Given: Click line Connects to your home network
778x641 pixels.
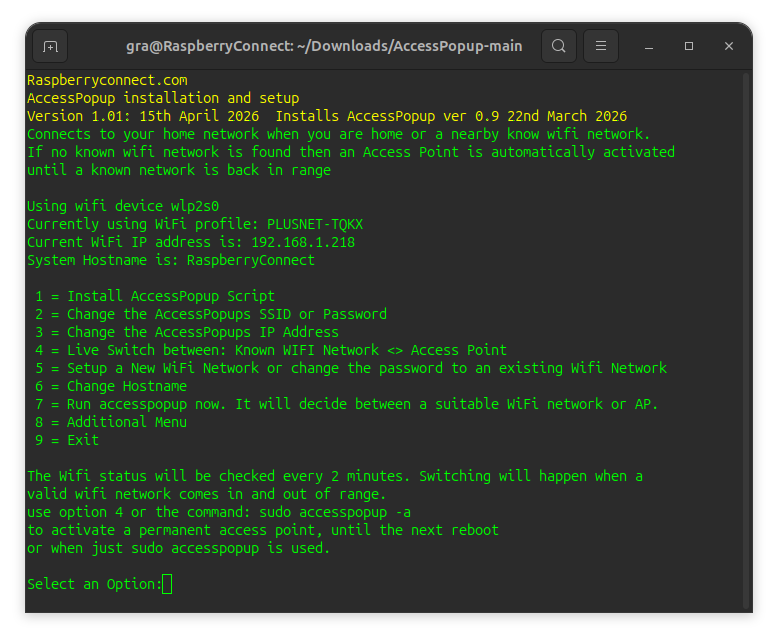Looking at the screenshot, I should click(x=338, y=134).
